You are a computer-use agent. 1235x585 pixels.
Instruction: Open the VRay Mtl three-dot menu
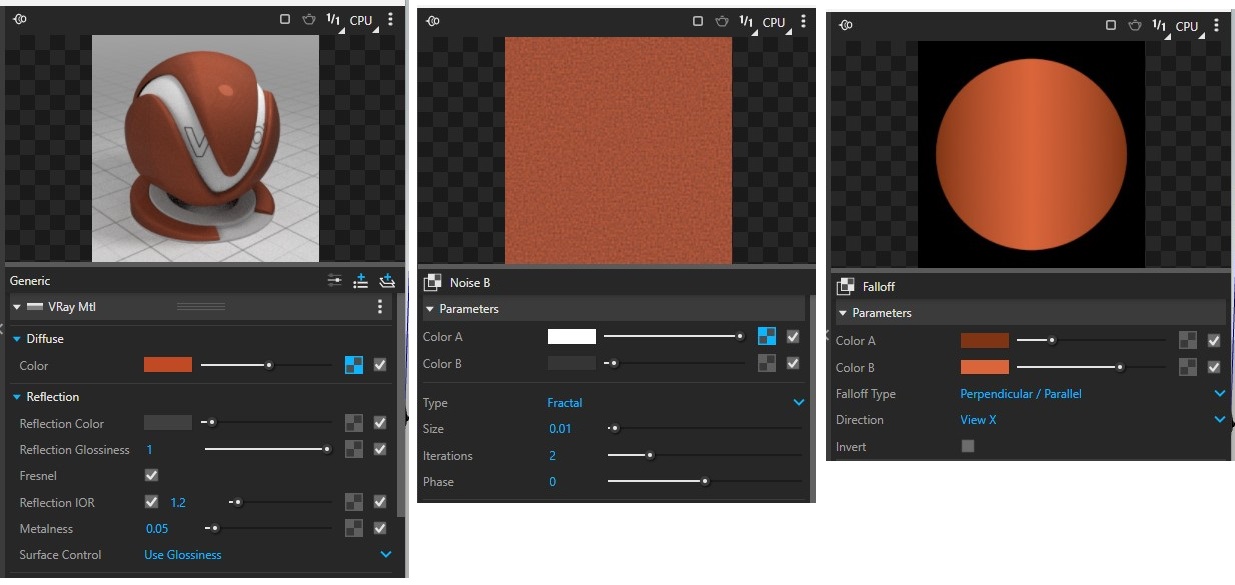coord(380,307)
